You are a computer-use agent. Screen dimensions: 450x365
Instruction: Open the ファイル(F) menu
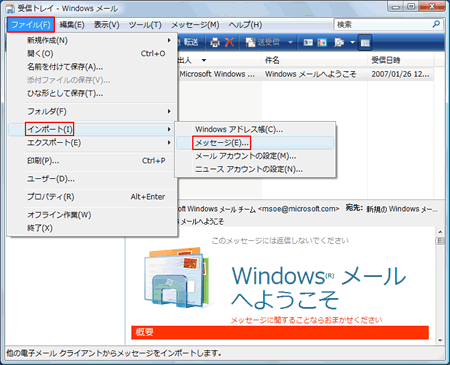click(31, 25)
